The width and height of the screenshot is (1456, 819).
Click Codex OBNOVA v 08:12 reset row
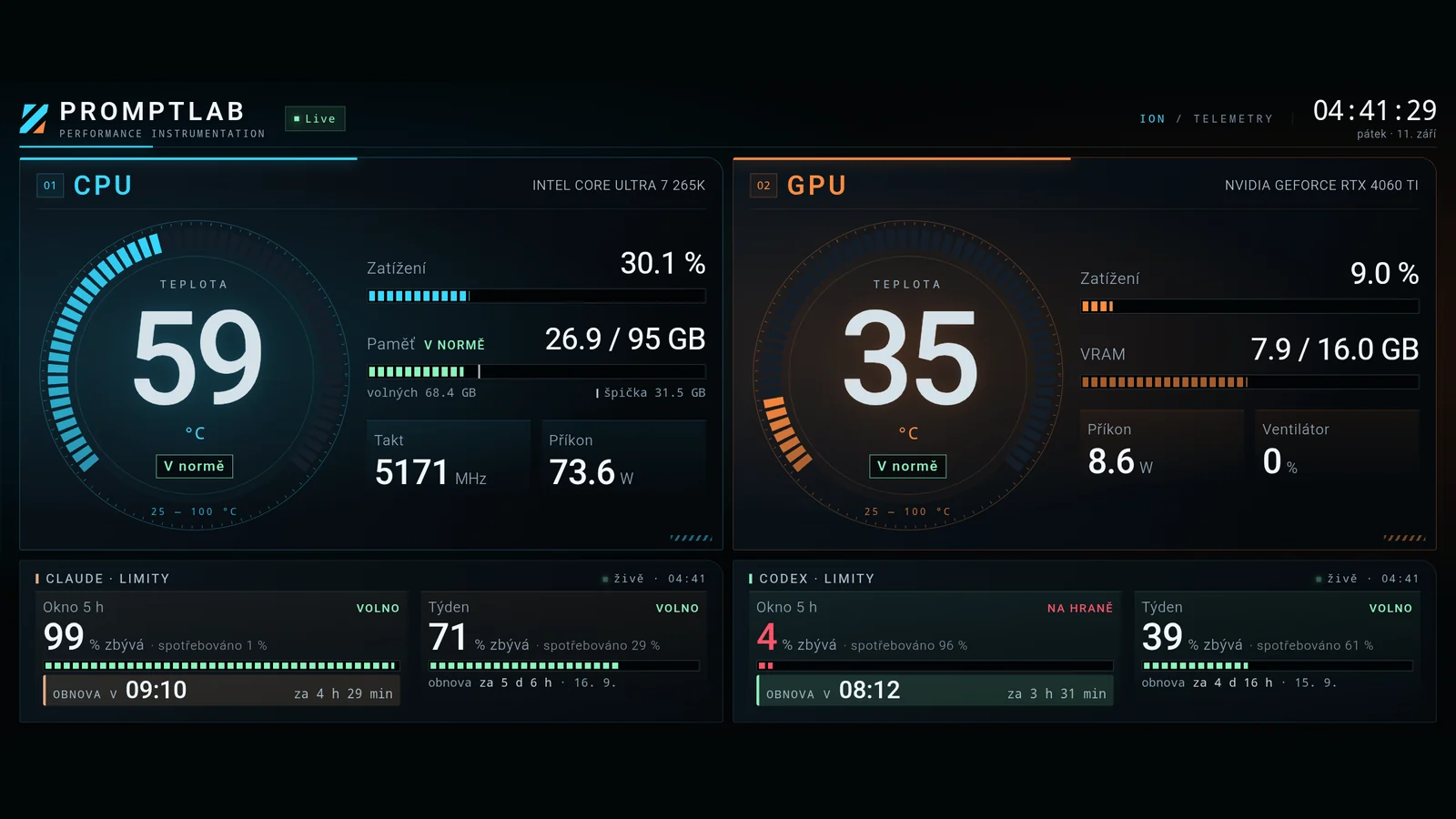[x=935, y=691]
